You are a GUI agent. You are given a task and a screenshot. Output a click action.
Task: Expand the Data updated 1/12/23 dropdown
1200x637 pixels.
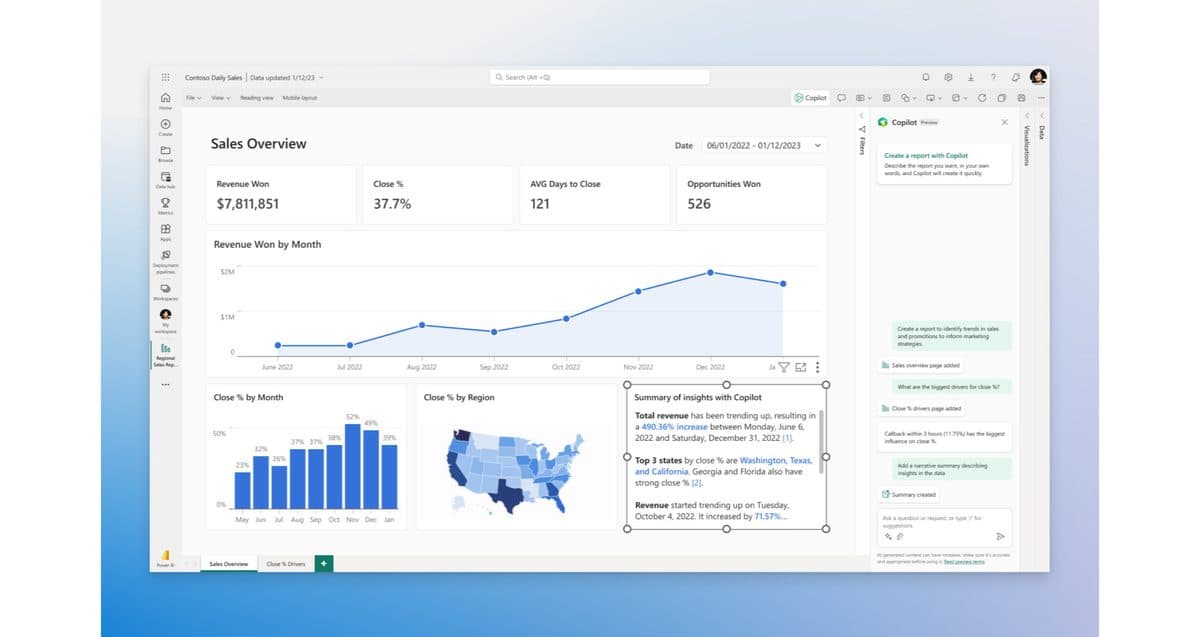321,77
